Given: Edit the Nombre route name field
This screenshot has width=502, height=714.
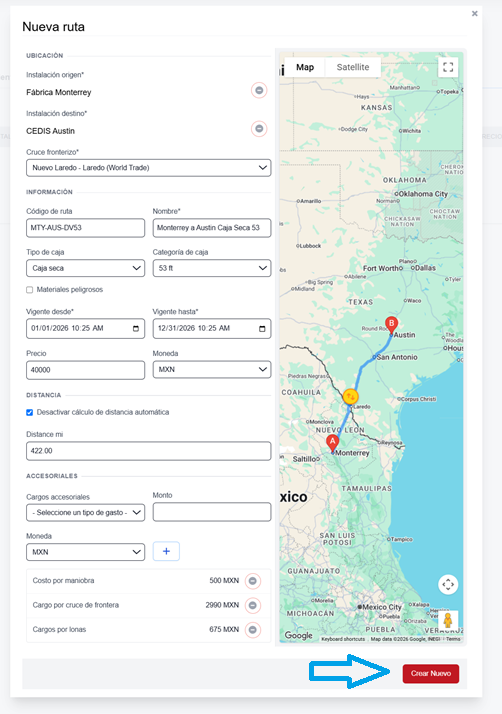Looking at the screenshot, I should coord(212,228).
